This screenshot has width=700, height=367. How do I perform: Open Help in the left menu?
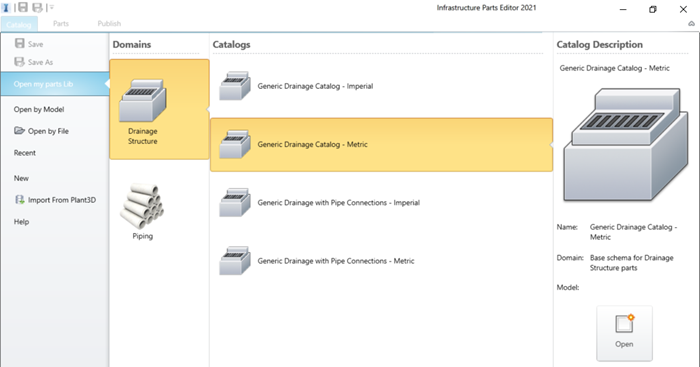point(21,221)
